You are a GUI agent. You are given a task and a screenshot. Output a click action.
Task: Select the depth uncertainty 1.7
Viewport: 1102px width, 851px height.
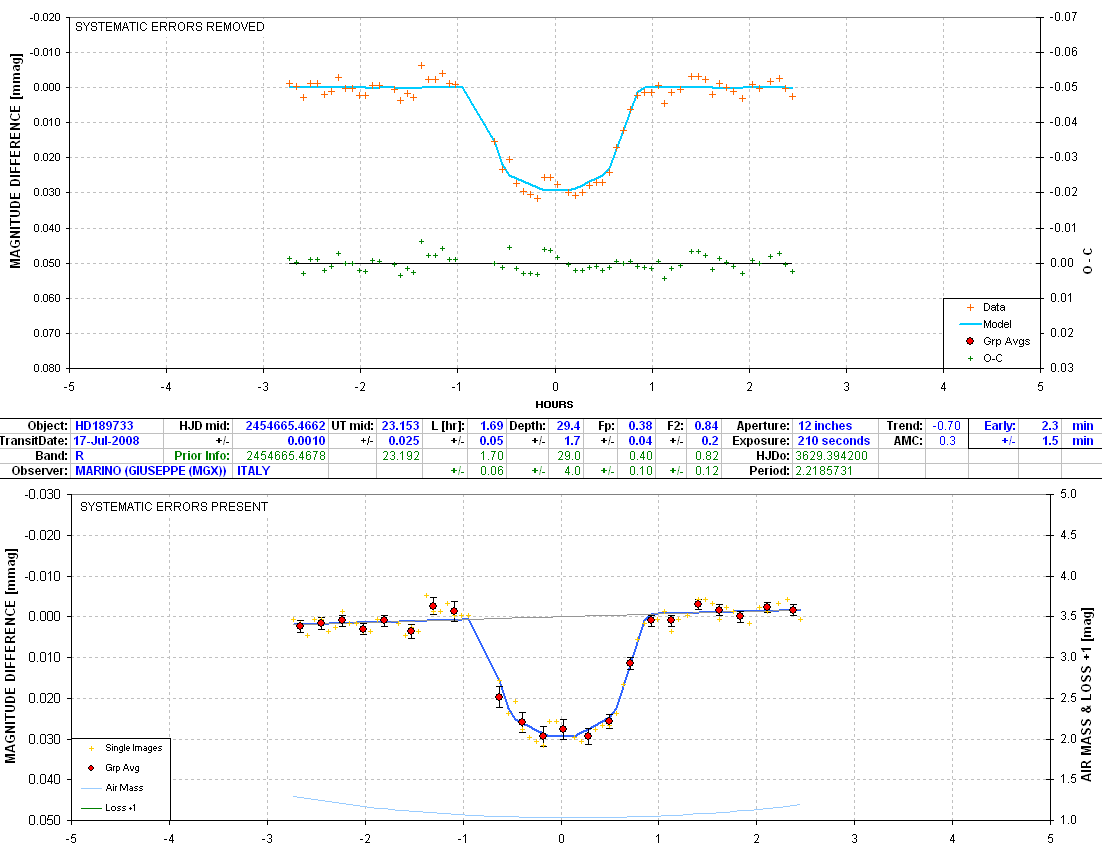pos(572,441)
